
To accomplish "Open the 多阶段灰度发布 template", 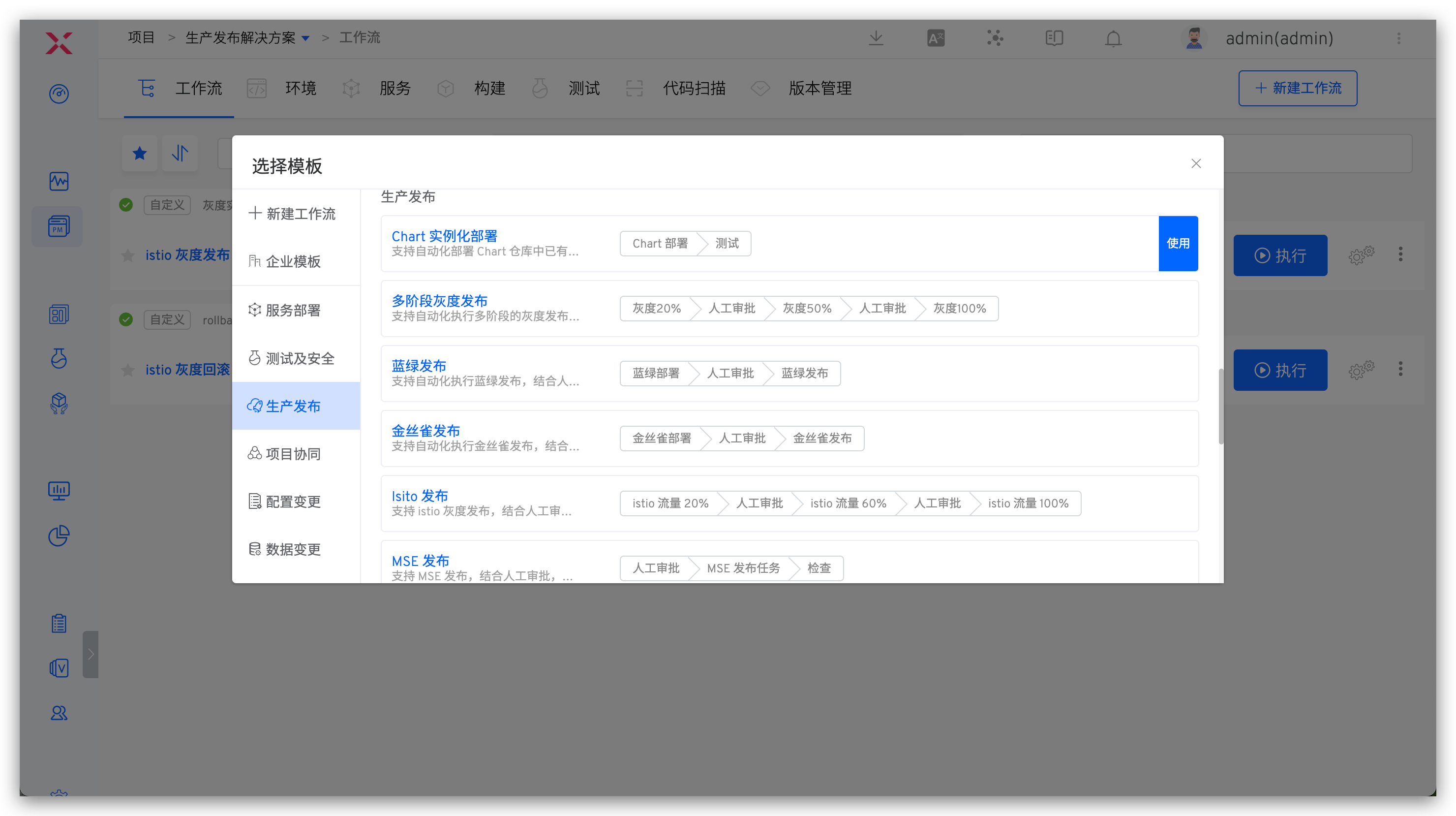I will (x=439, y=301).
